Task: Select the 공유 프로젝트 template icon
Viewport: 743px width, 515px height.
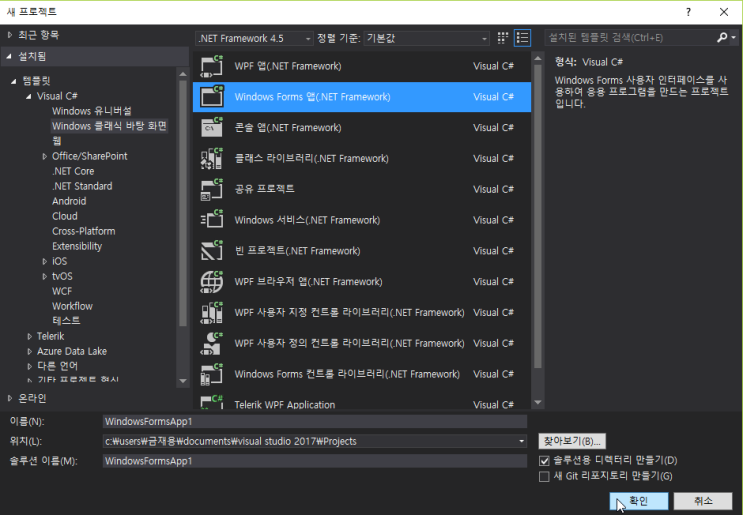Action: tap(212, 189)
